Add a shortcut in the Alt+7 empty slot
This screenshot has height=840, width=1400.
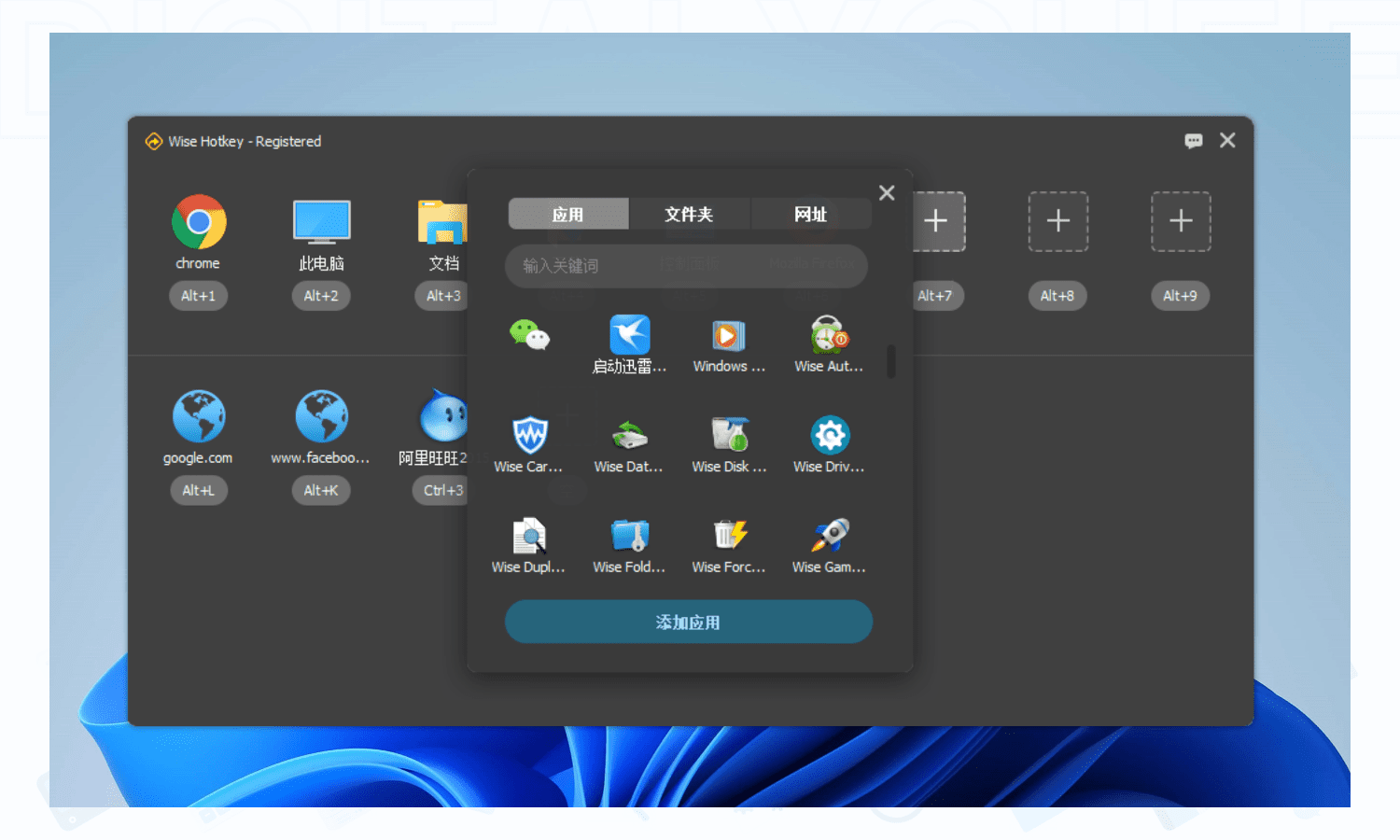coord(936,221)
